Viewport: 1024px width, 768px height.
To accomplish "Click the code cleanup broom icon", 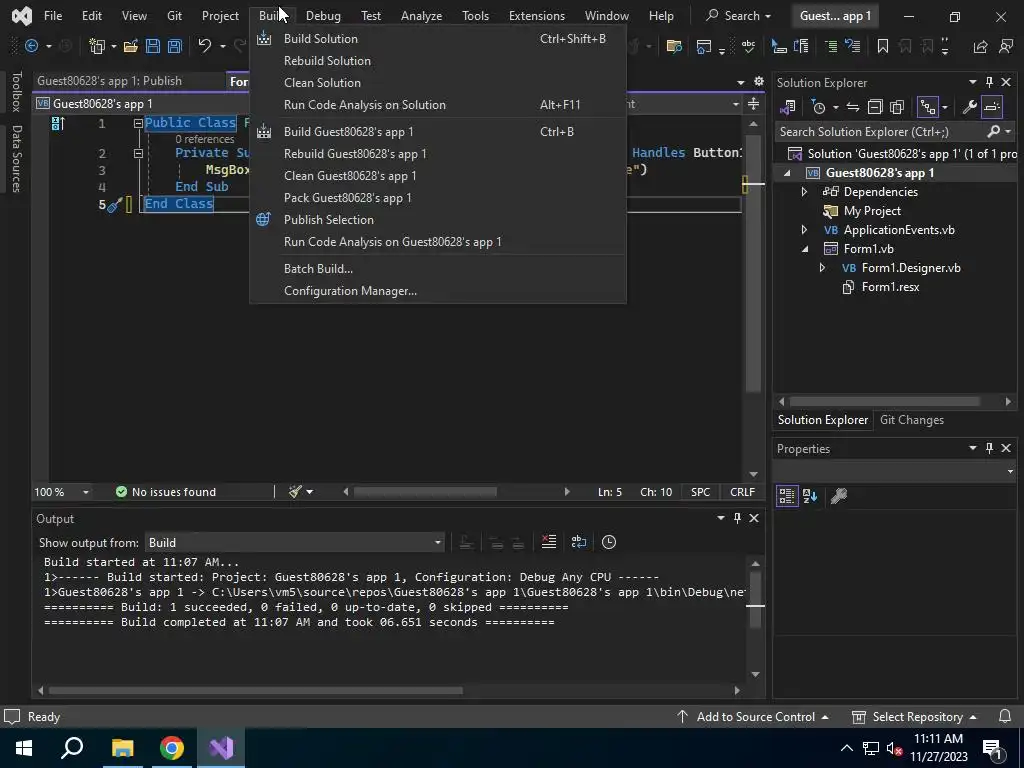I will tap(295, 492).
